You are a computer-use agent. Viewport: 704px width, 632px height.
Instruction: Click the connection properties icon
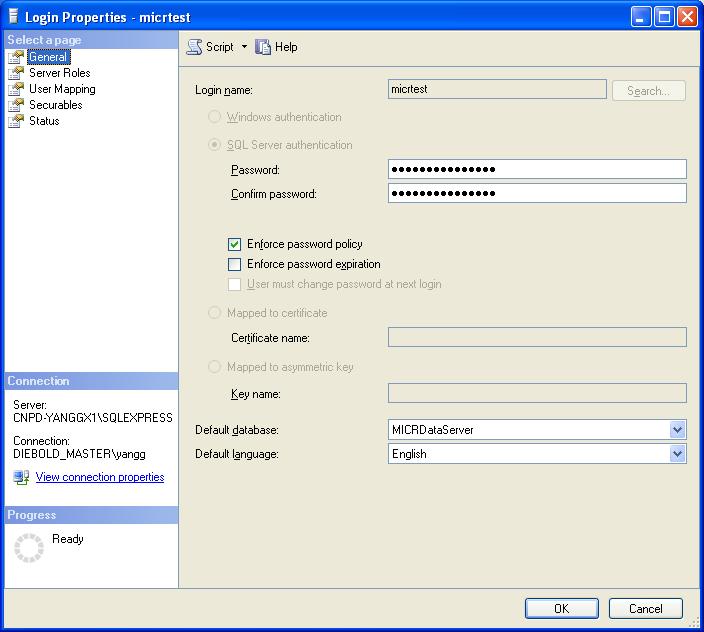pos(22,477)
